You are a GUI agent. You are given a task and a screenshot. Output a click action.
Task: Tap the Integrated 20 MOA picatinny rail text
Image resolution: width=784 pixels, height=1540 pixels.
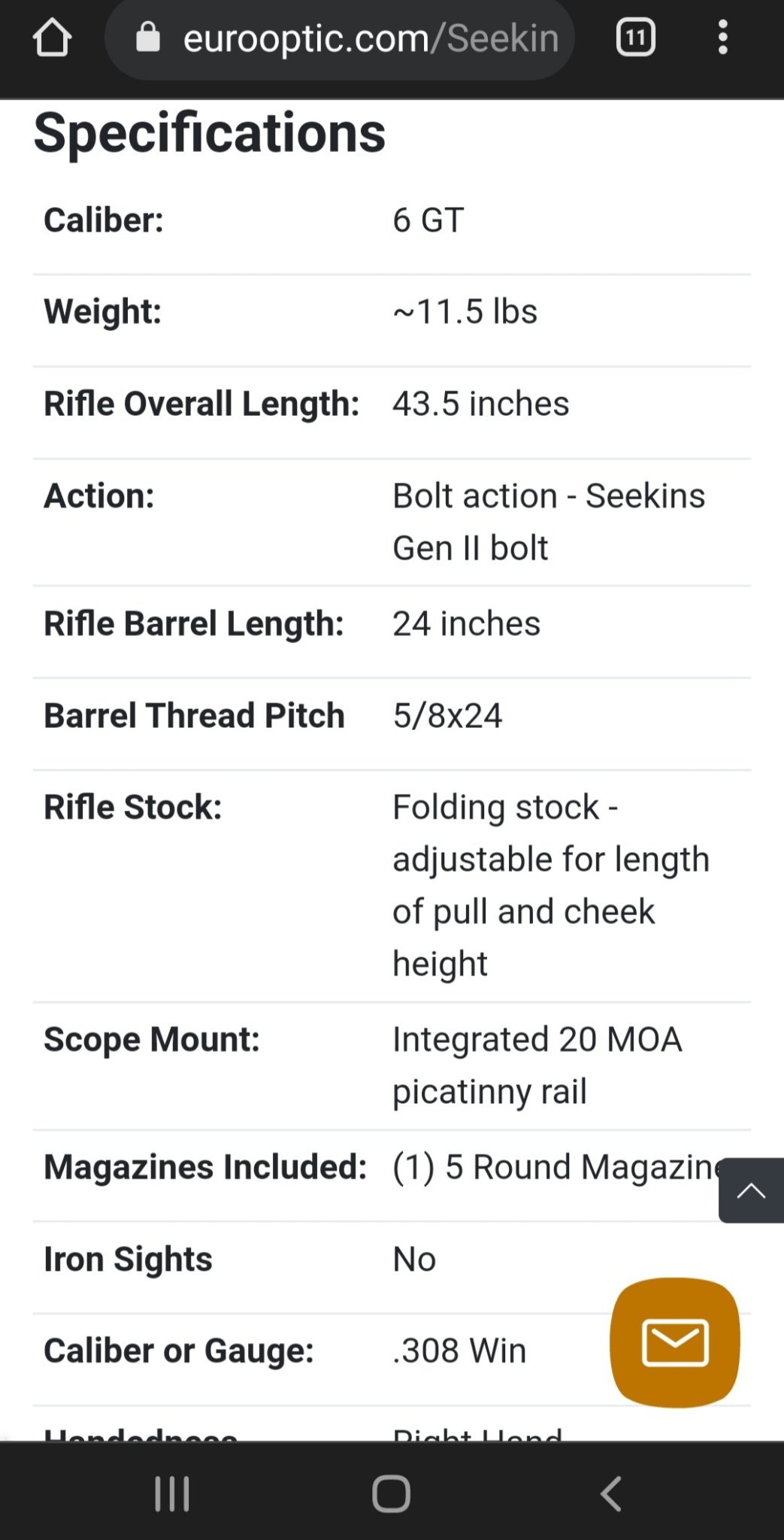pyautogui.click(x=537, y=1065)
